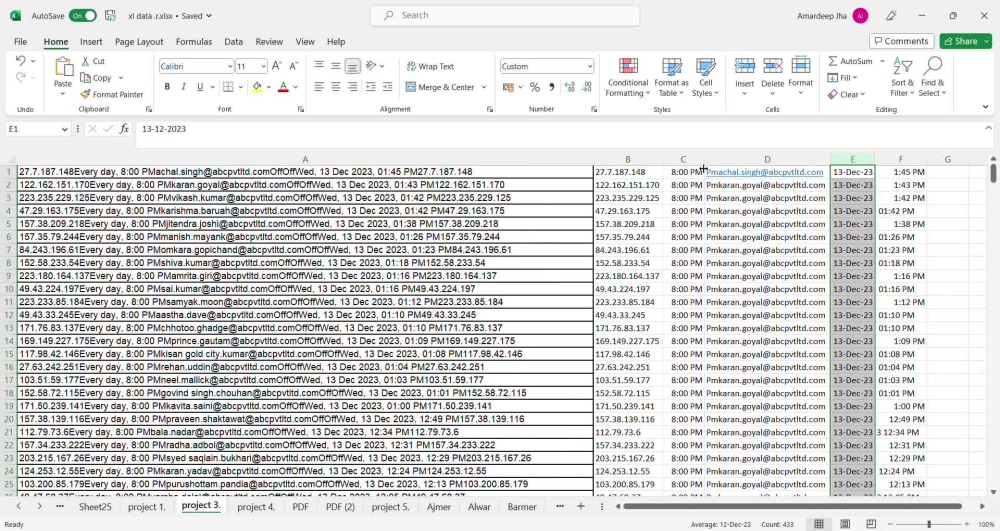Expand Merge & Center options arrow

click(x=484, y=87)
